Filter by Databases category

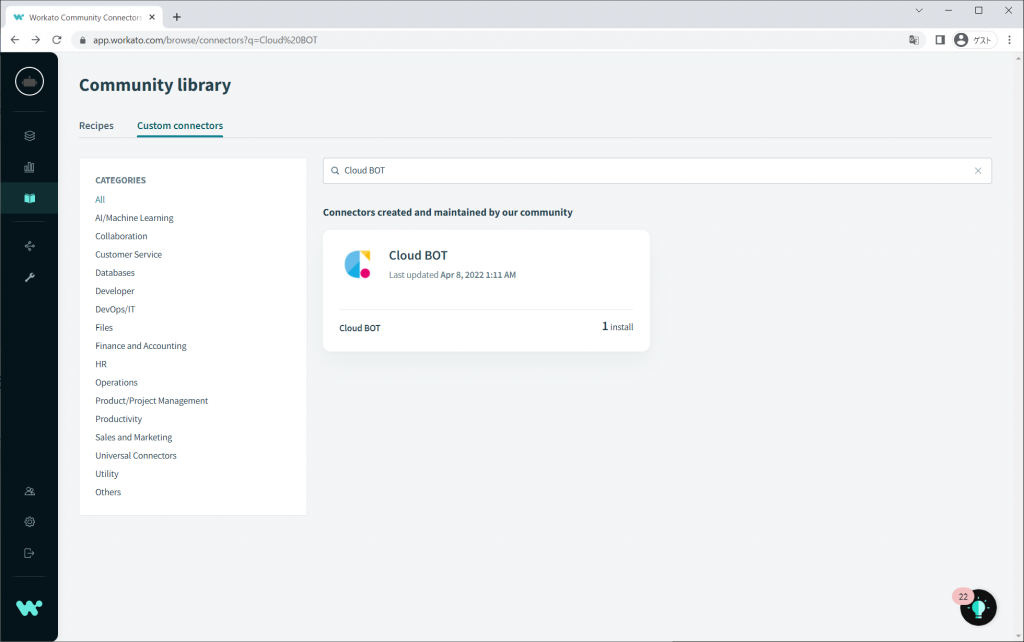115,272
